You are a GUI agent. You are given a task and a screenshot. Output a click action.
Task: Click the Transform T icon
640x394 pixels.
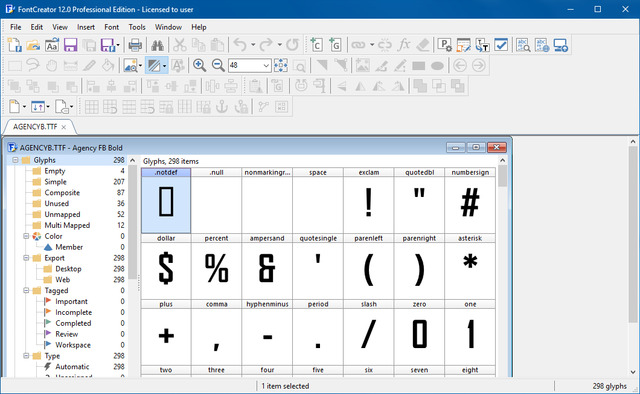(x=482, y=45)
